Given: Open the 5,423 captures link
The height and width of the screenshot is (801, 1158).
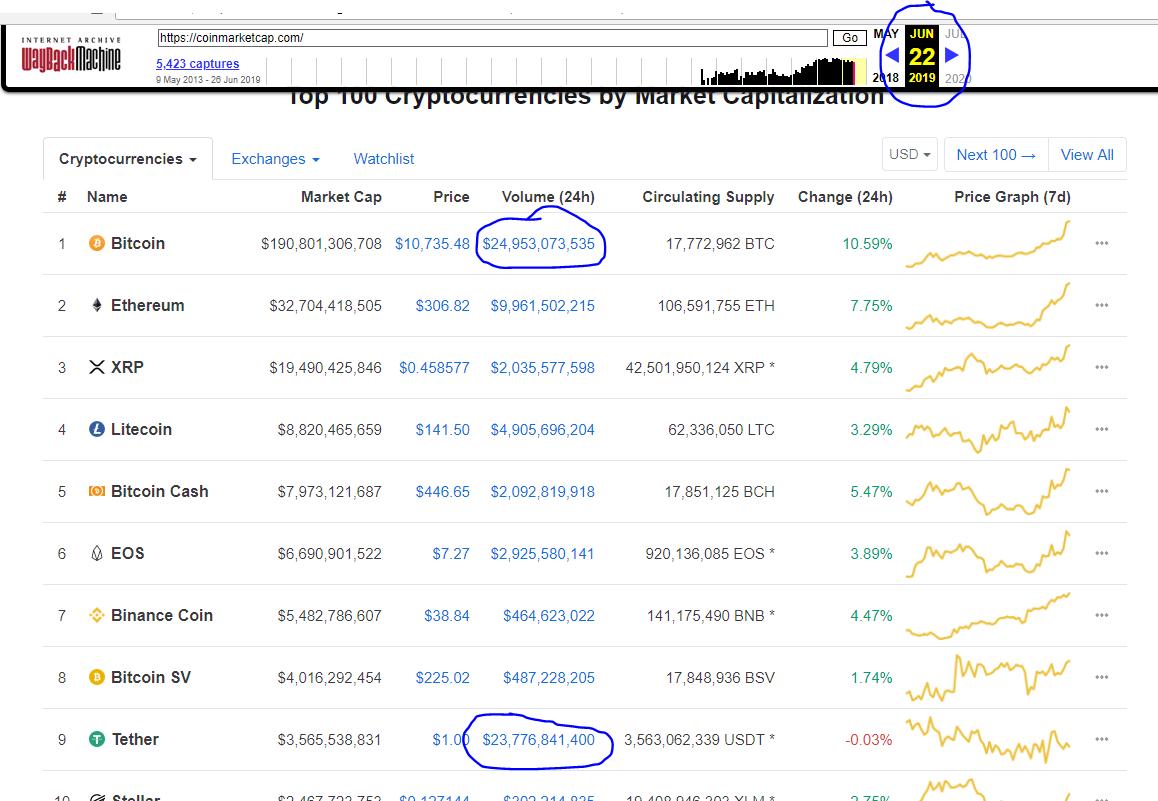Looking at the screenshot, I should coord(197,63).
